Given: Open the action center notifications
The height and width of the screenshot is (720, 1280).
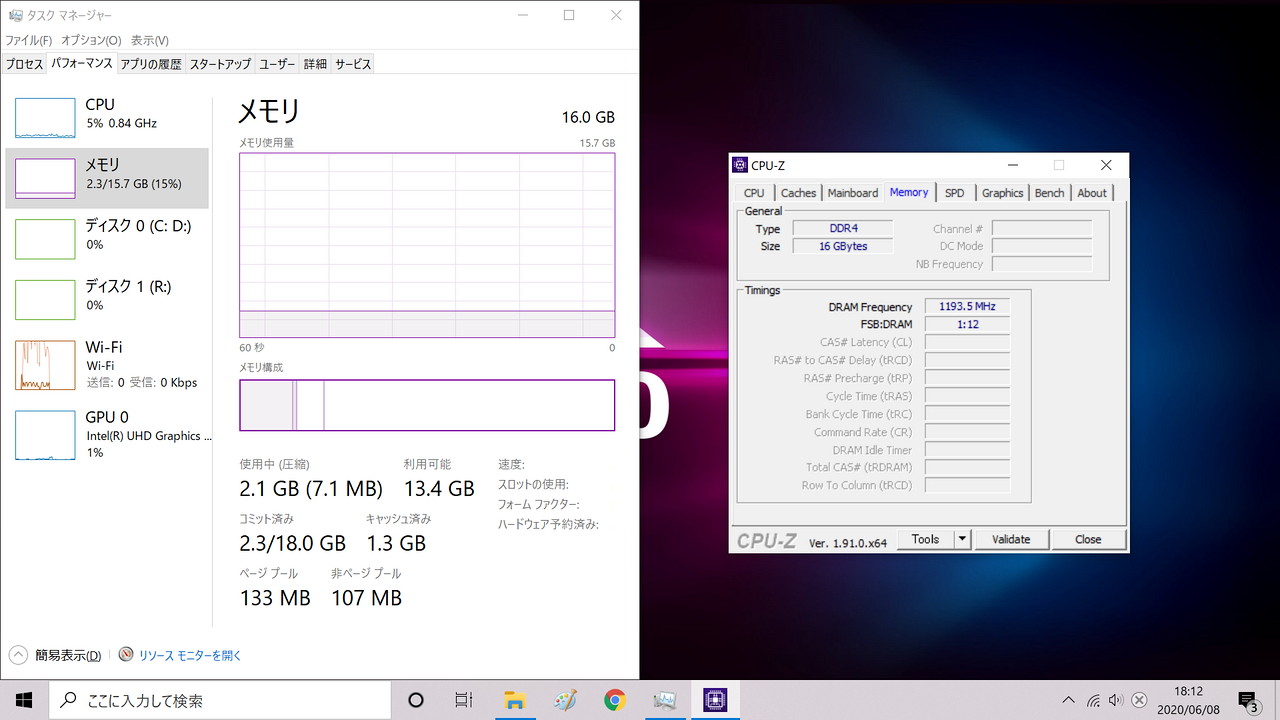Looking at the screenshot, I should tap(1248, 700).
